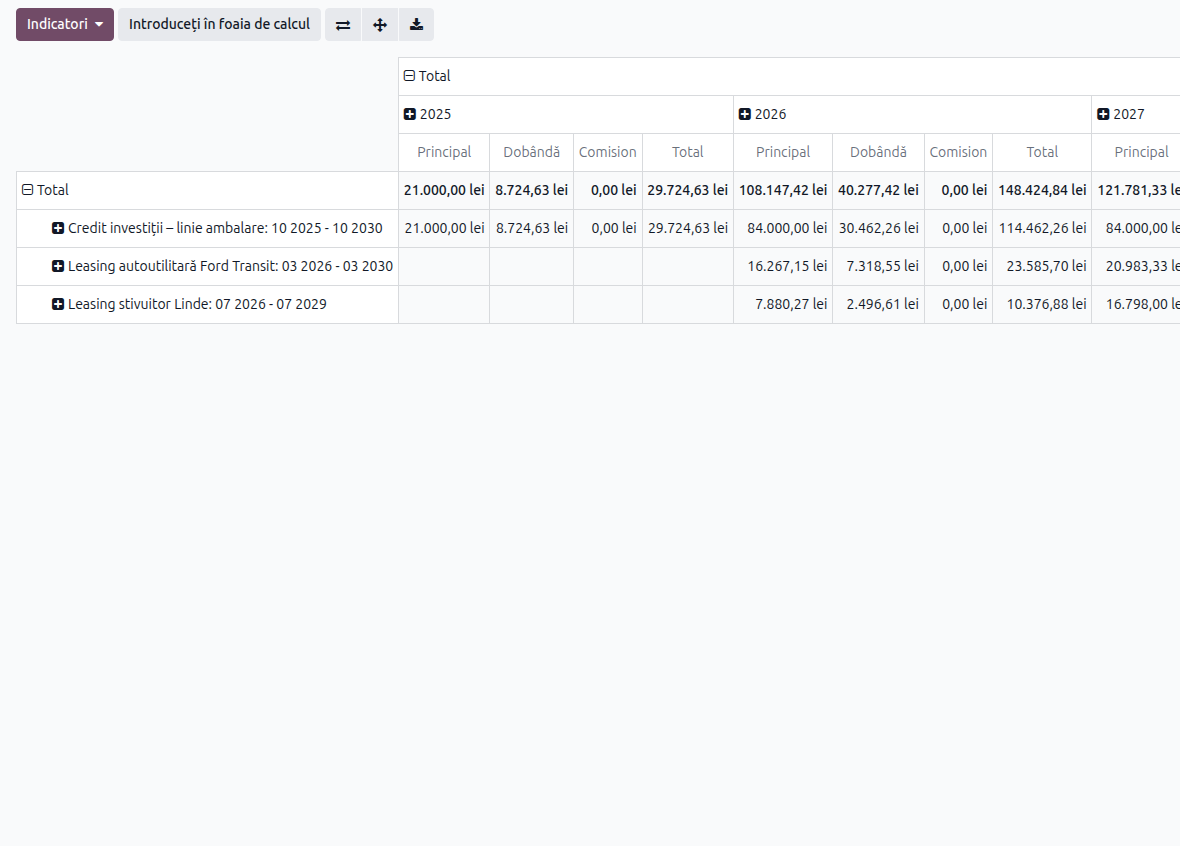The width and height of the screenshot is (1180, 846).
Task: Select the 7.880,27 lei cell
Action: pos(783,304)
